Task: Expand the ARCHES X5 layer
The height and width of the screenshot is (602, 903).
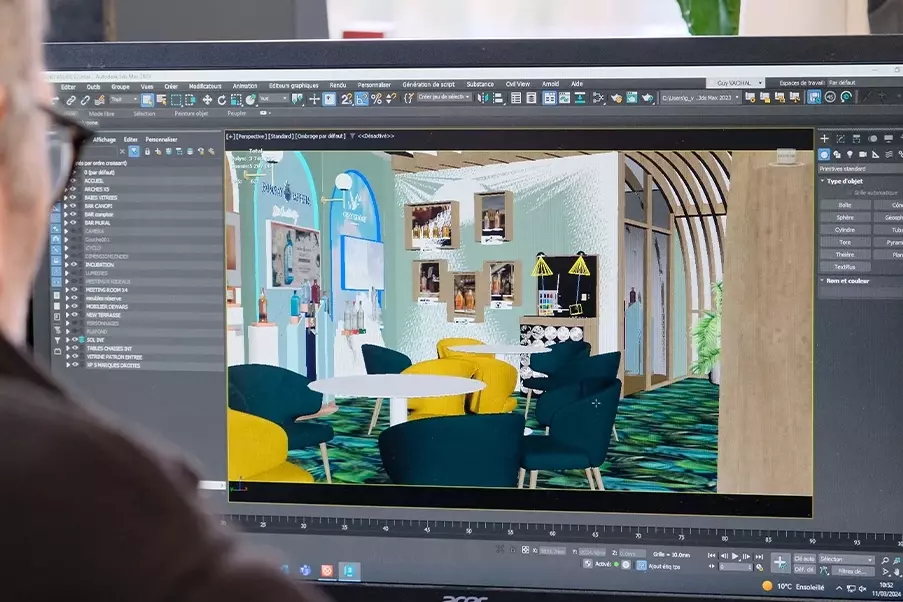Action: pos(66,189)
